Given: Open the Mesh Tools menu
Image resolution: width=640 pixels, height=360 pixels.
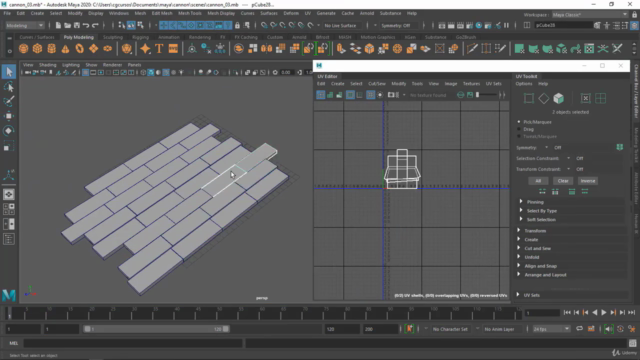Looking at the screenshot, I should point(190,13).
